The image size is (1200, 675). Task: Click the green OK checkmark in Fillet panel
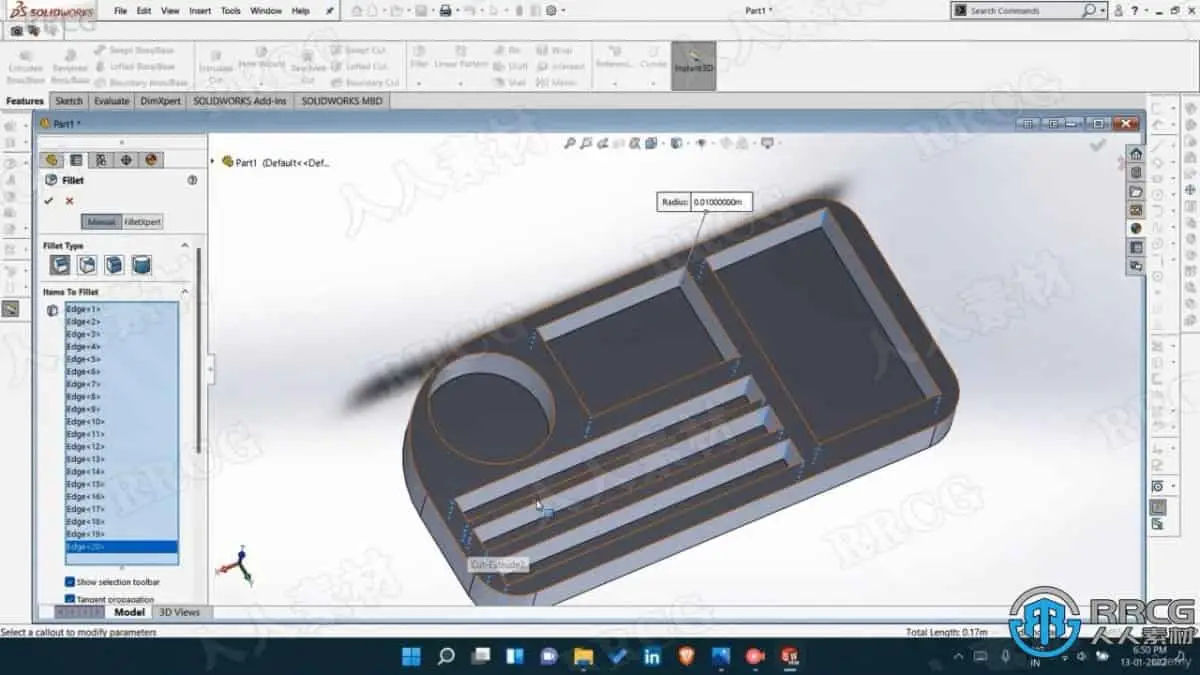click(x=48, y=201)
